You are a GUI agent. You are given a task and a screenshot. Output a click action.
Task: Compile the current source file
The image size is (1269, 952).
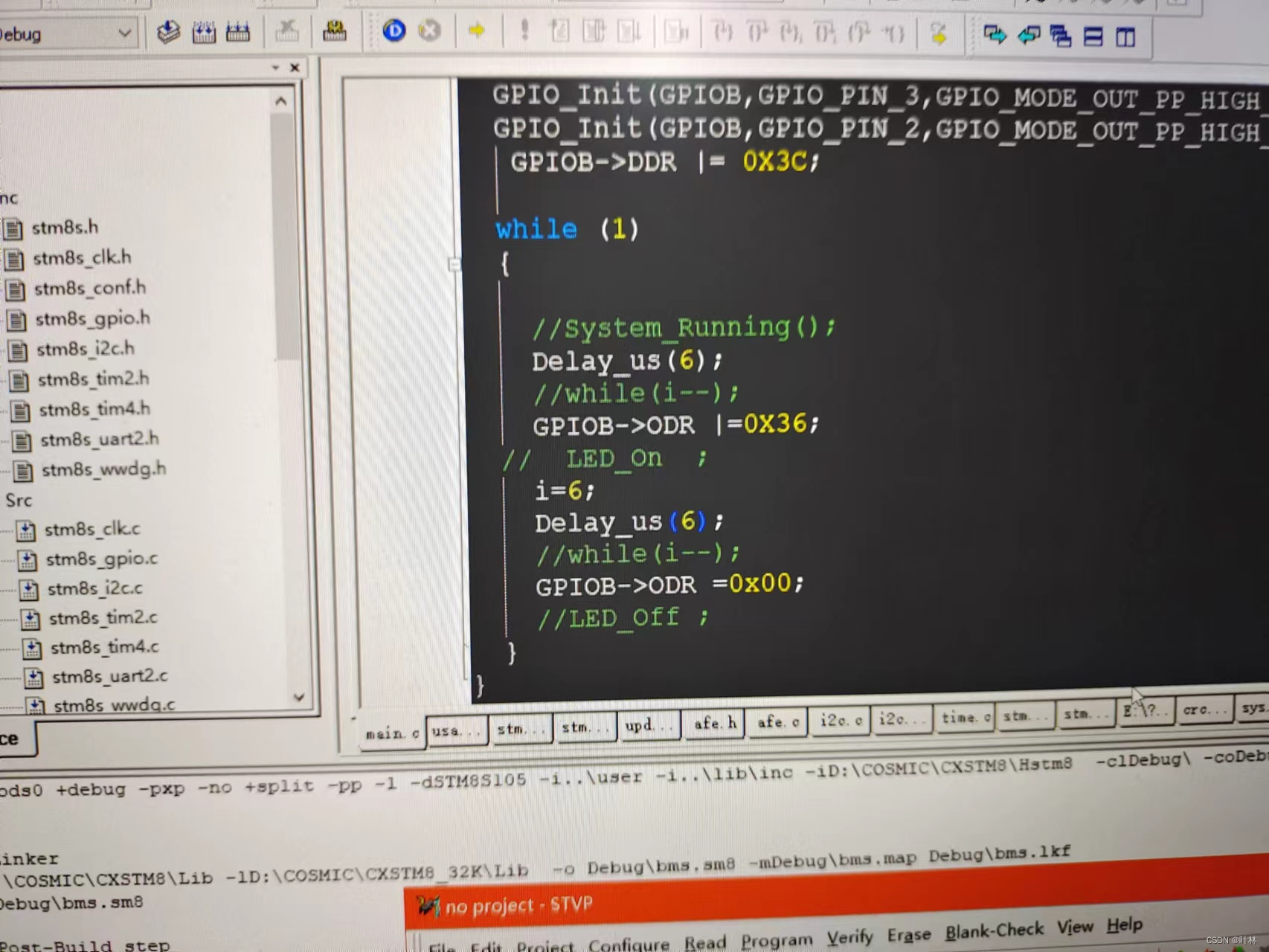(168, 32)
